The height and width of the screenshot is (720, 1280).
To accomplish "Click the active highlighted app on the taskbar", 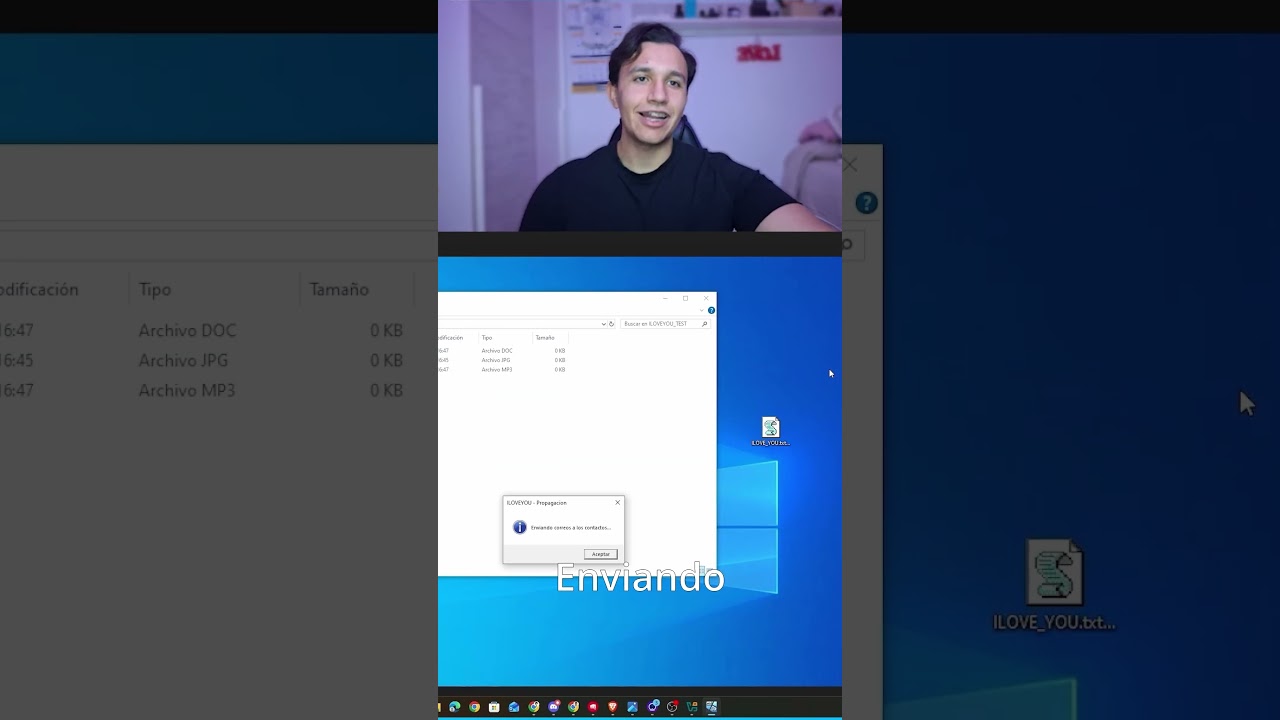I will tap(711, 707).
